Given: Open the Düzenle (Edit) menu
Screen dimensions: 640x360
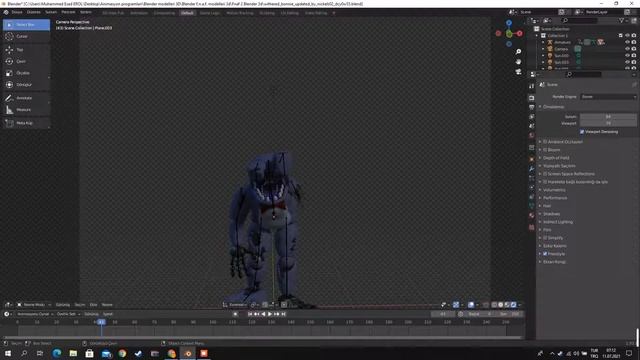Looking at the screenshot, I should (33, 12).
